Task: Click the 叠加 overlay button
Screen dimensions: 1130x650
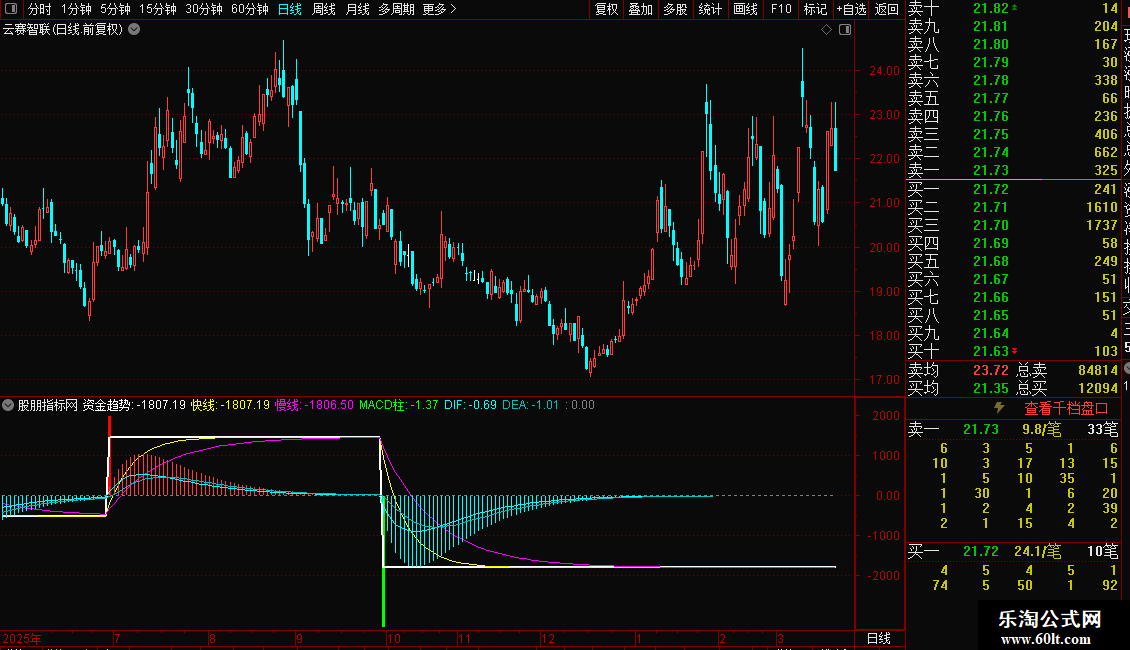Action: [641, 9]
